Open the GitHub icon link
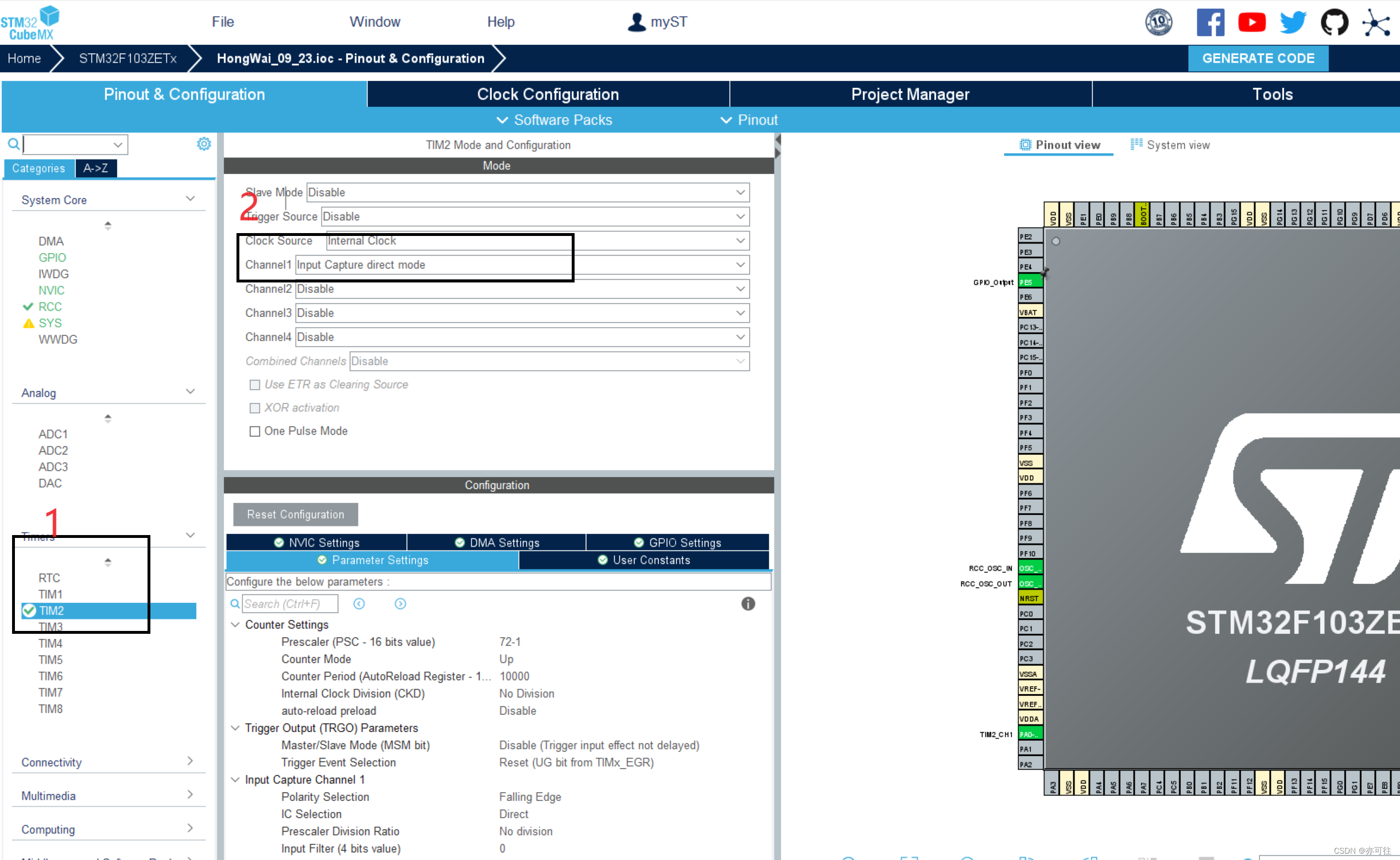Image resolution: width=1400 pixels, height=860 pixels. (1334, 22)
